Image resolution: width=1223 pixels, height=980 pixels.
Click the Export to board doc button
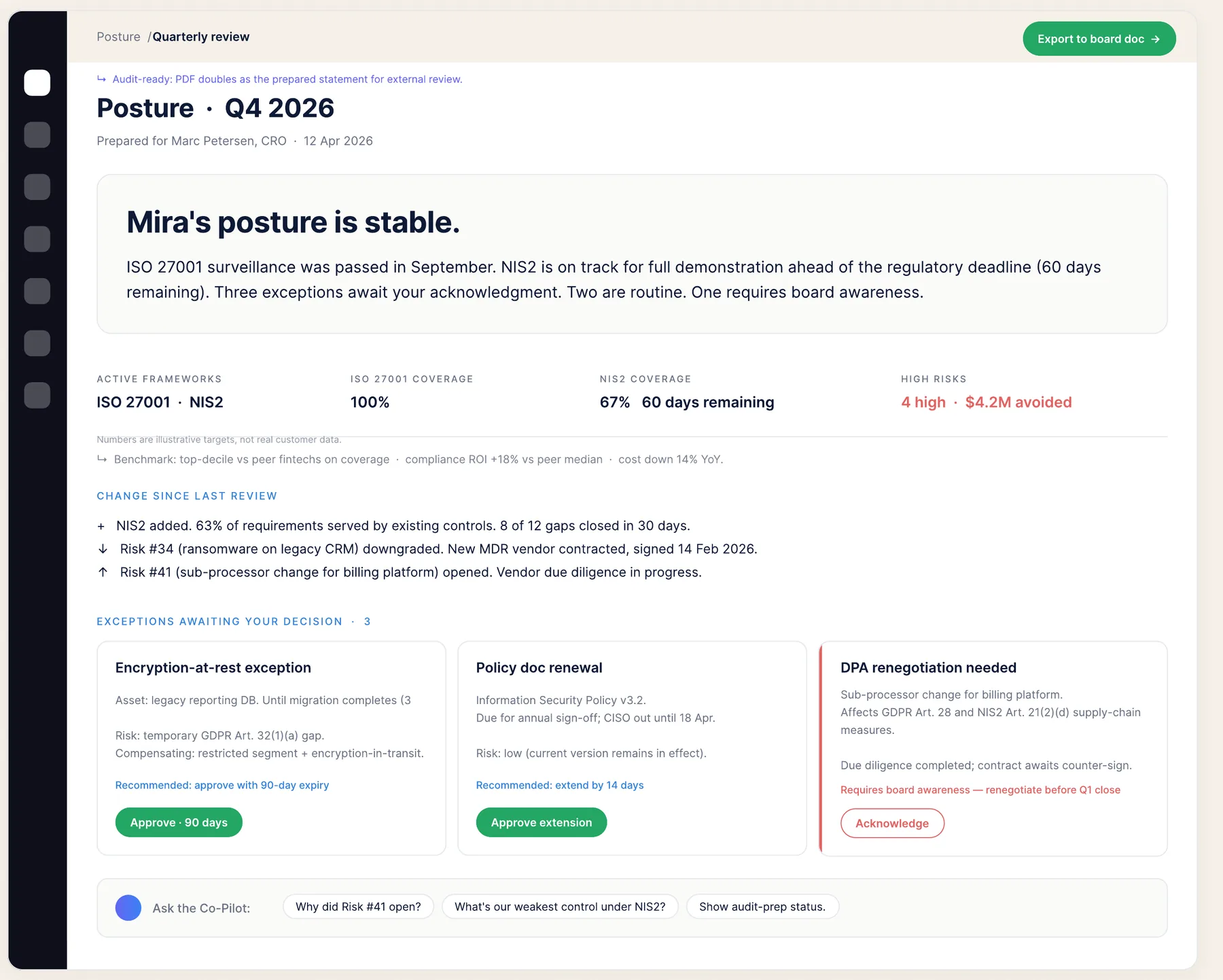click(x=1099, y=39)
